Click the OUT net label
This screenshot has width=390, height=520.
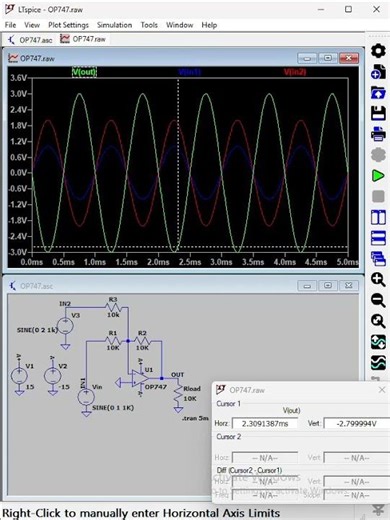(x=177, y=375)
